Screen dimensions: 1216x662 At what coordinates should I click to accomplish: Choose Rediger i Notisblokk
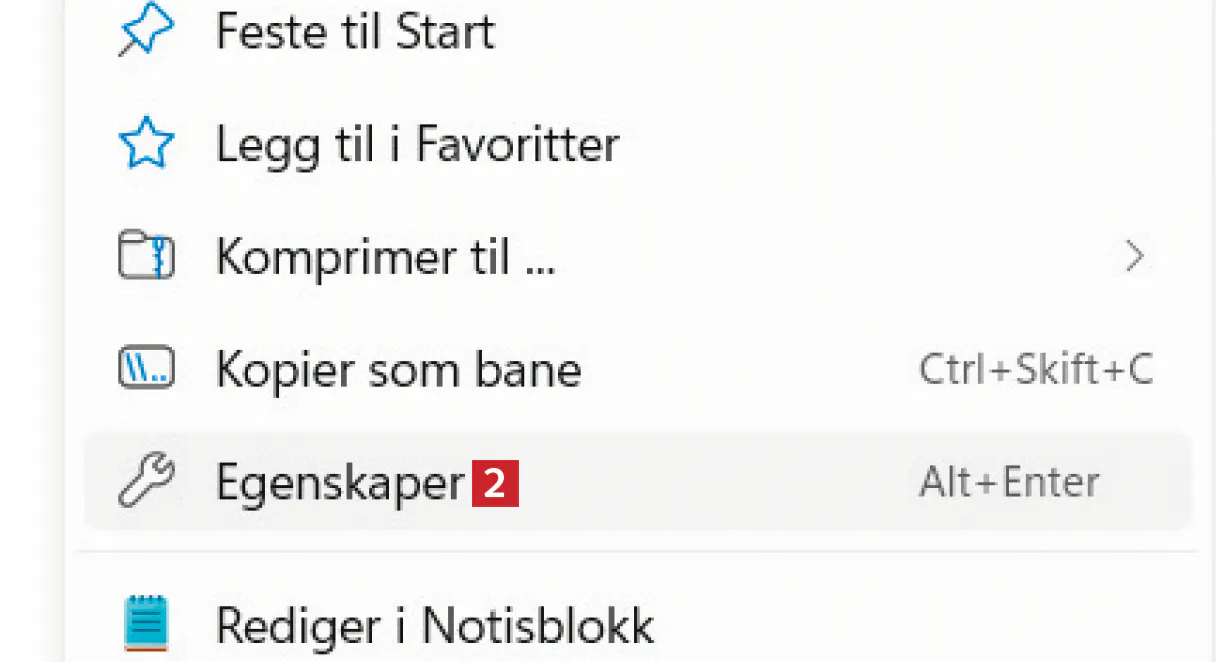coord(435,626)
